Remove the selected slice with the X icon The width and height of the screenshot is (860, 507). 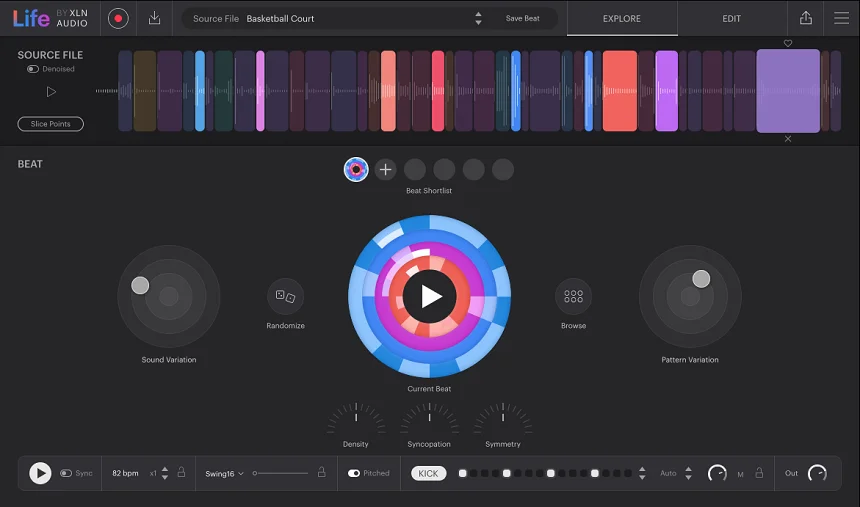(x=788, y=139)
